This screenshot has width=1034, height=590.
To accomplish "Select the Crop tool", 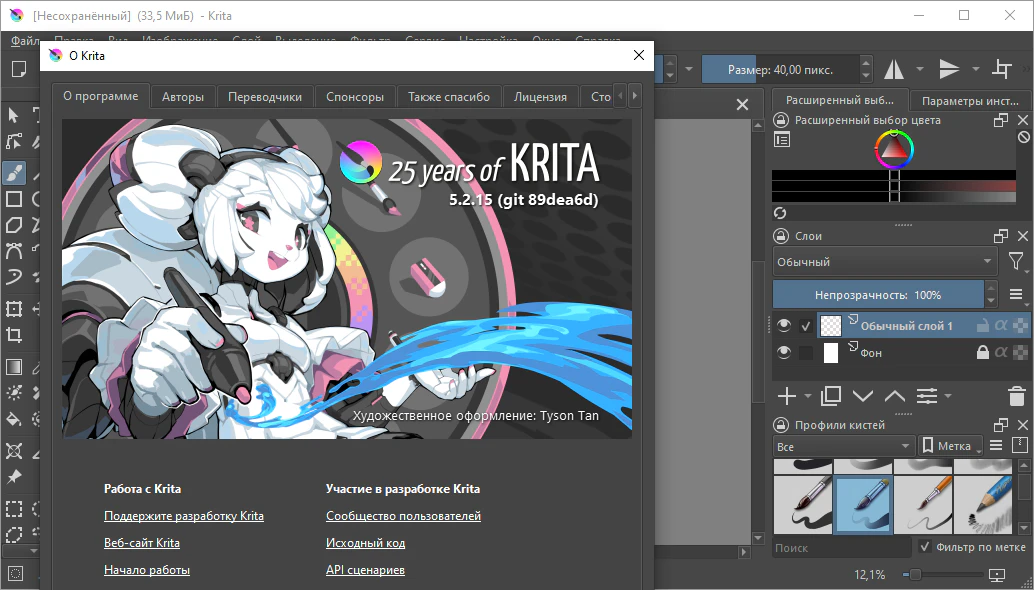I will tap(14, 335).
